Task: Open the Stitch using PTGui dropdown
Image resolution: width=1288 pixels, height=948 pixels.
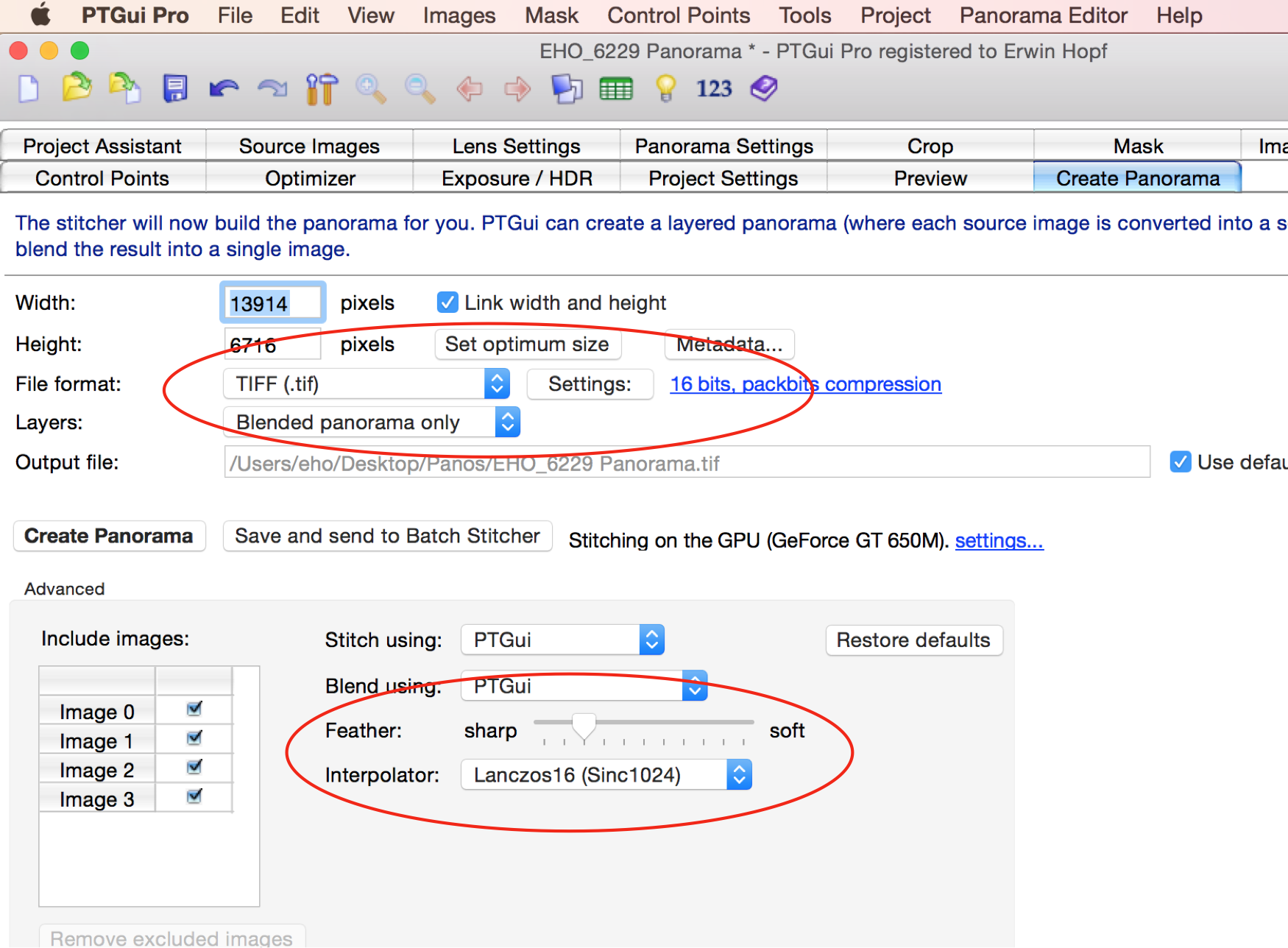Action: (562, 640)
